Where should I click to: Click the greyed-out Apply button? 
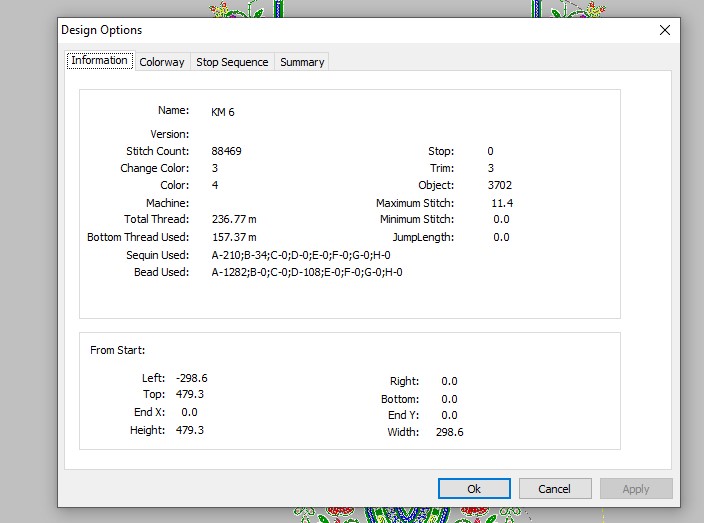pos(636,488)
